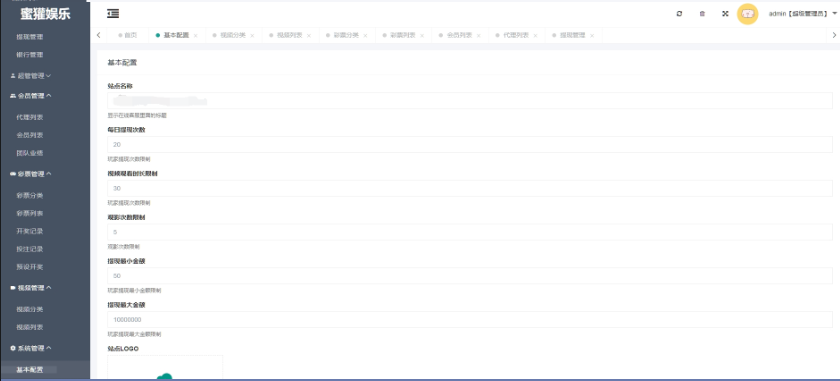
Task: Open the admin user dropdown menu
Action: [x=802, y=14]
